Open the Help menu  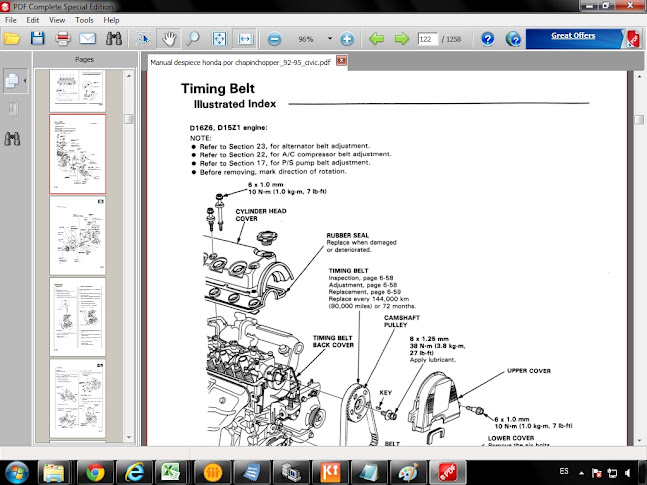click(x=111, y=20)
